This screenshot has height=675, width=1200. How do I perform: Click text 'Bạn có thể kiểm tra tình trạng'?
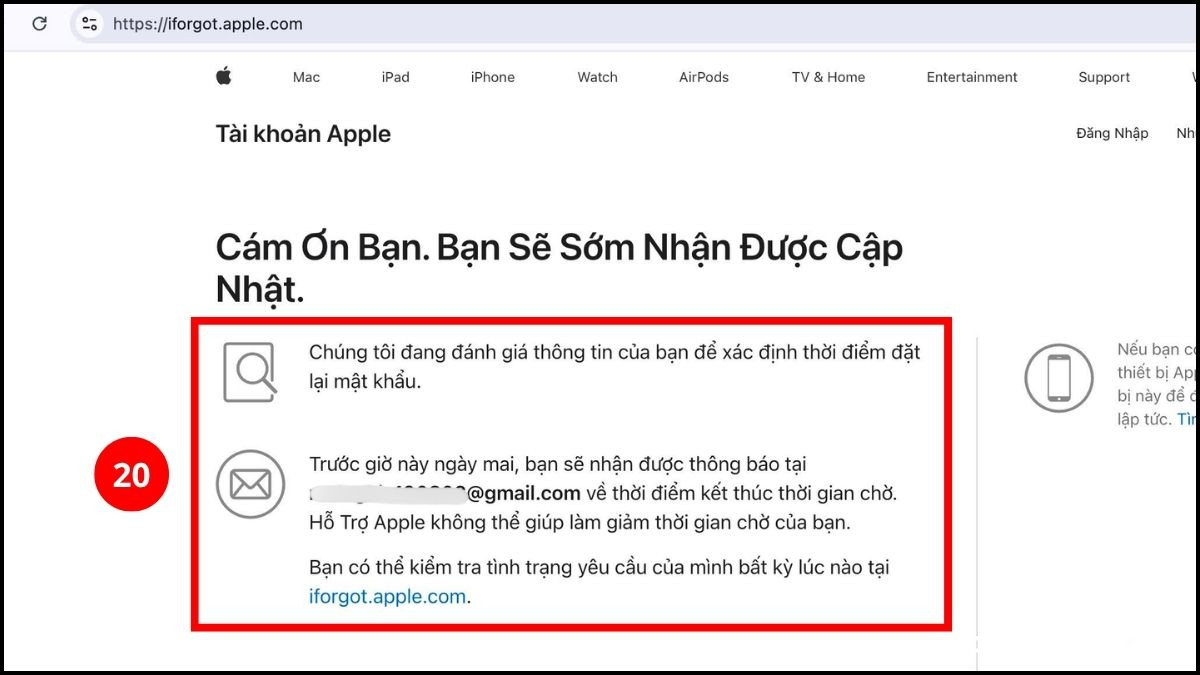click(446, 568)
